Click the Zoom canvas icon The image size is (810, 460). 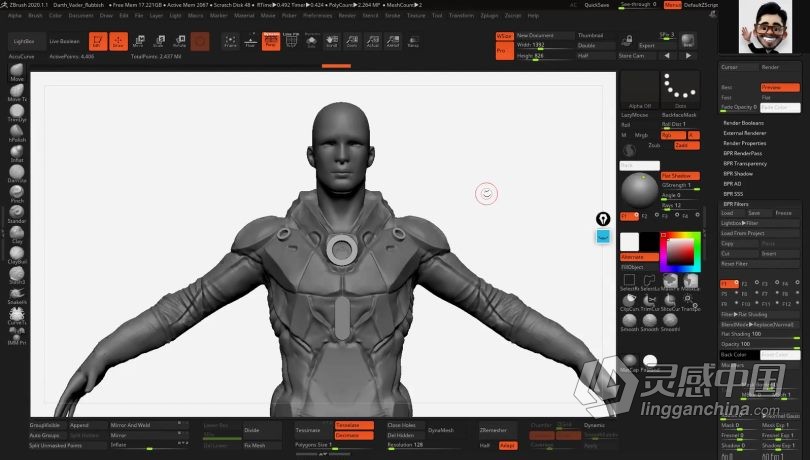352,41
